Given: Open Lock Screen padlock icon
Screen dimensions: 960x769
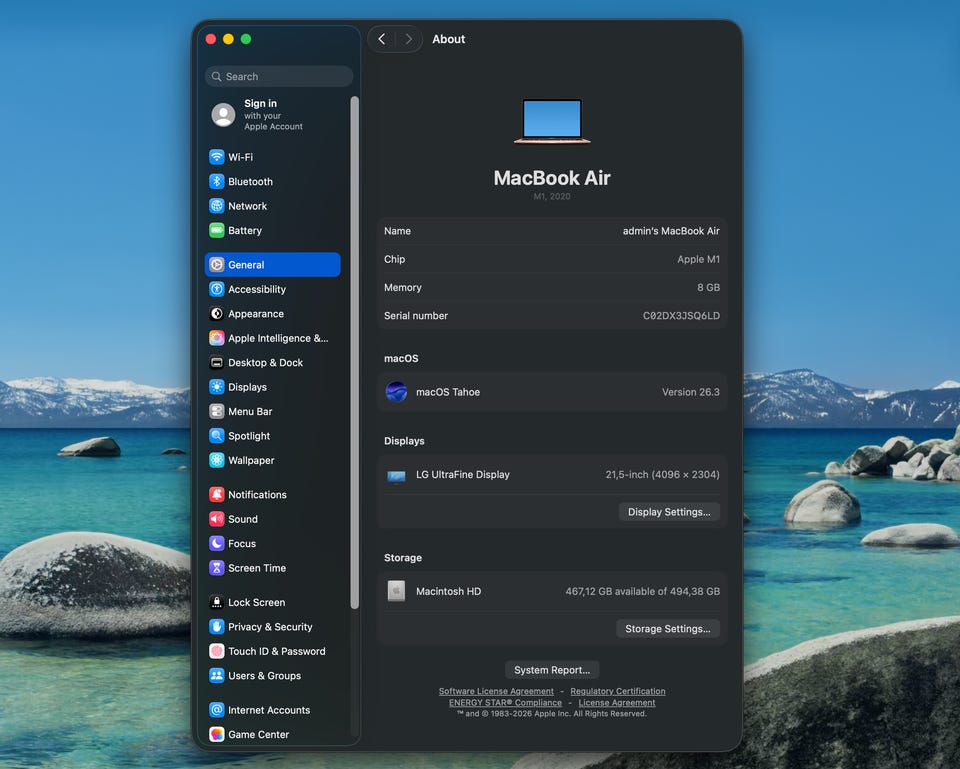Looking at the screenshot, I should coord(217,602).
